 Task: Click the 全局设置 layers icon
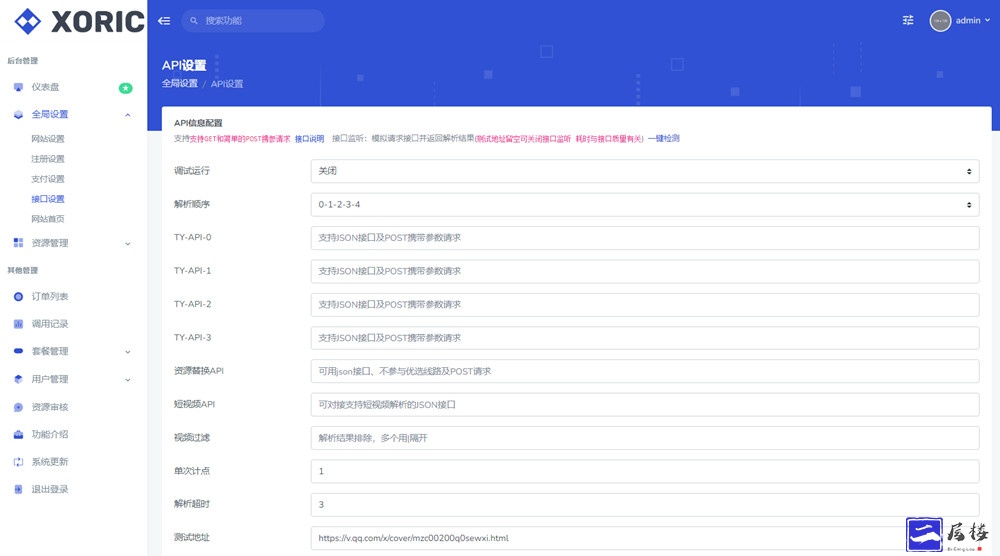point(18,115)
